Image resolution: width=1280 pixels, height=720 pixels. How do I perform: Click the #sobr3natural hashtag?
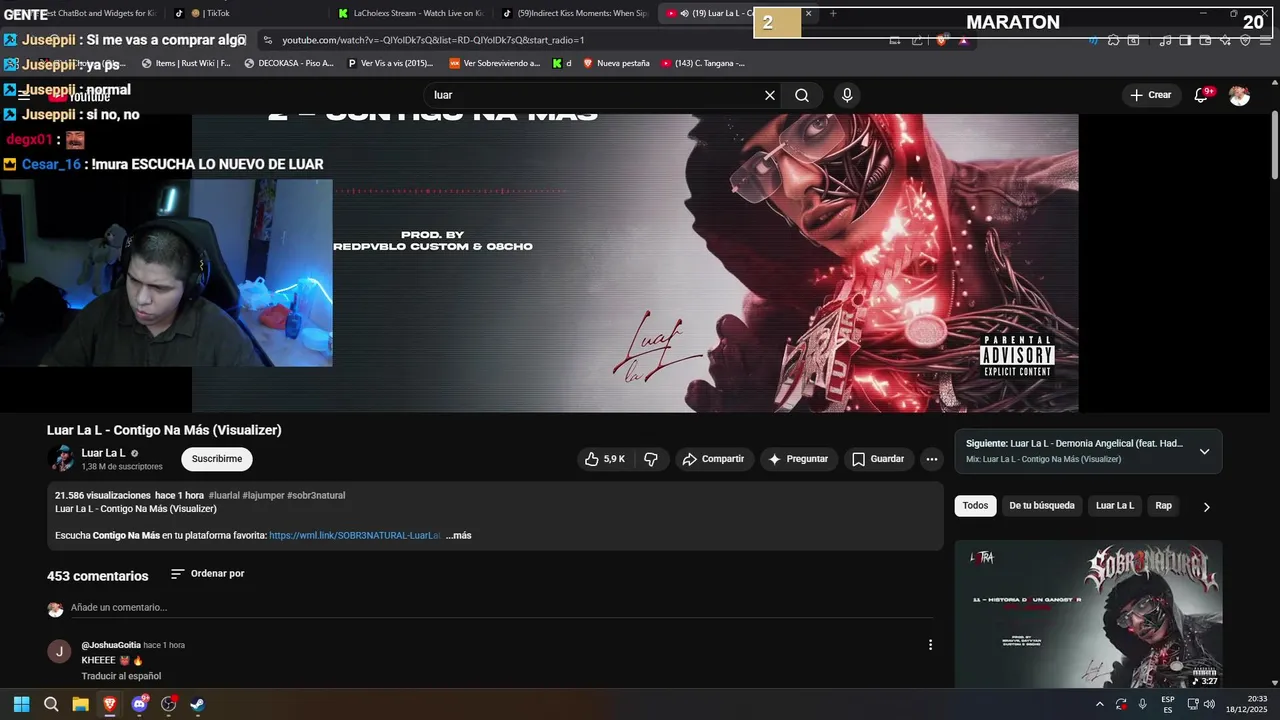(316, 495)
